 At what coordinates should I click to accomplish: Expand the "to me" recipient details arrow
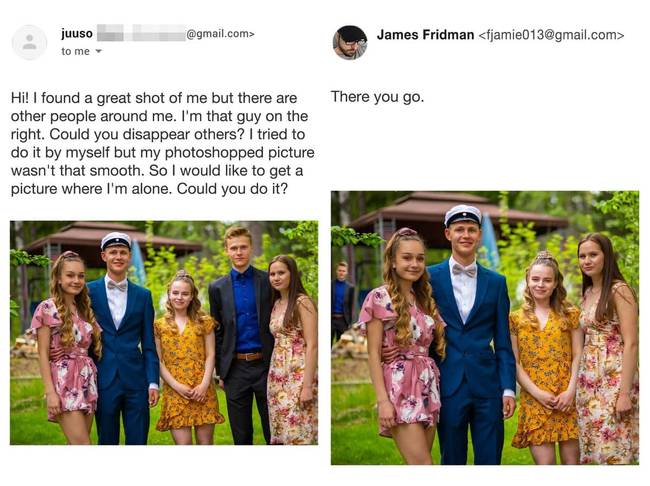point(99,51)
